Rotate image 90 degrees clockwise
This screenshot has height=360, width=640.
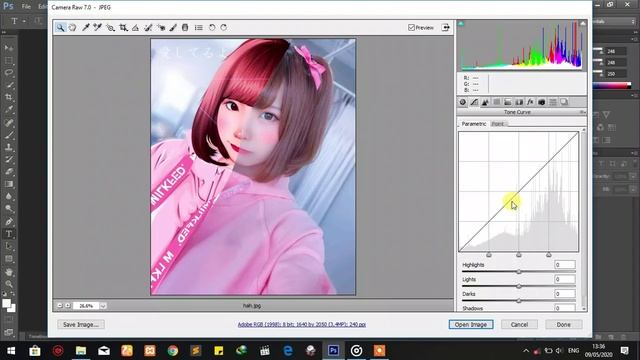coord(224,28)
